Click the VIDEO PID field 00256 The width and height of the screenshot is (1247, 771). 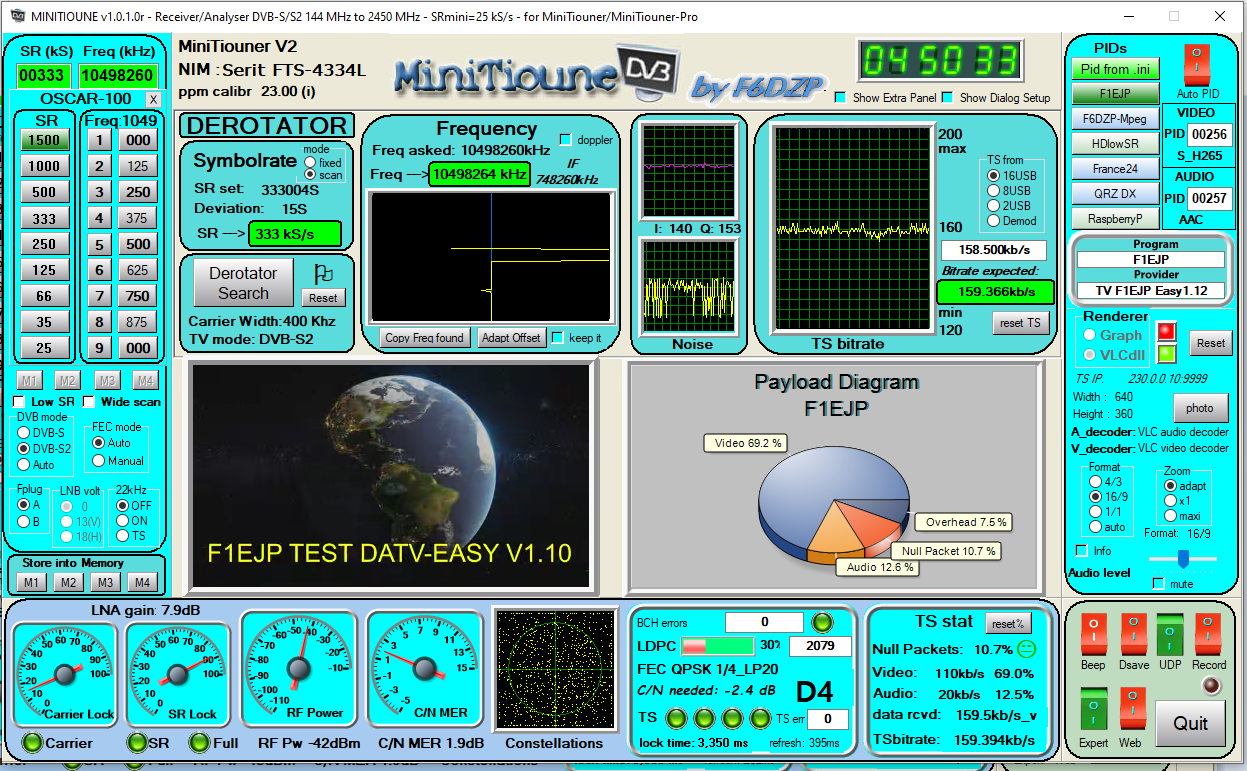pos(1209,135)
